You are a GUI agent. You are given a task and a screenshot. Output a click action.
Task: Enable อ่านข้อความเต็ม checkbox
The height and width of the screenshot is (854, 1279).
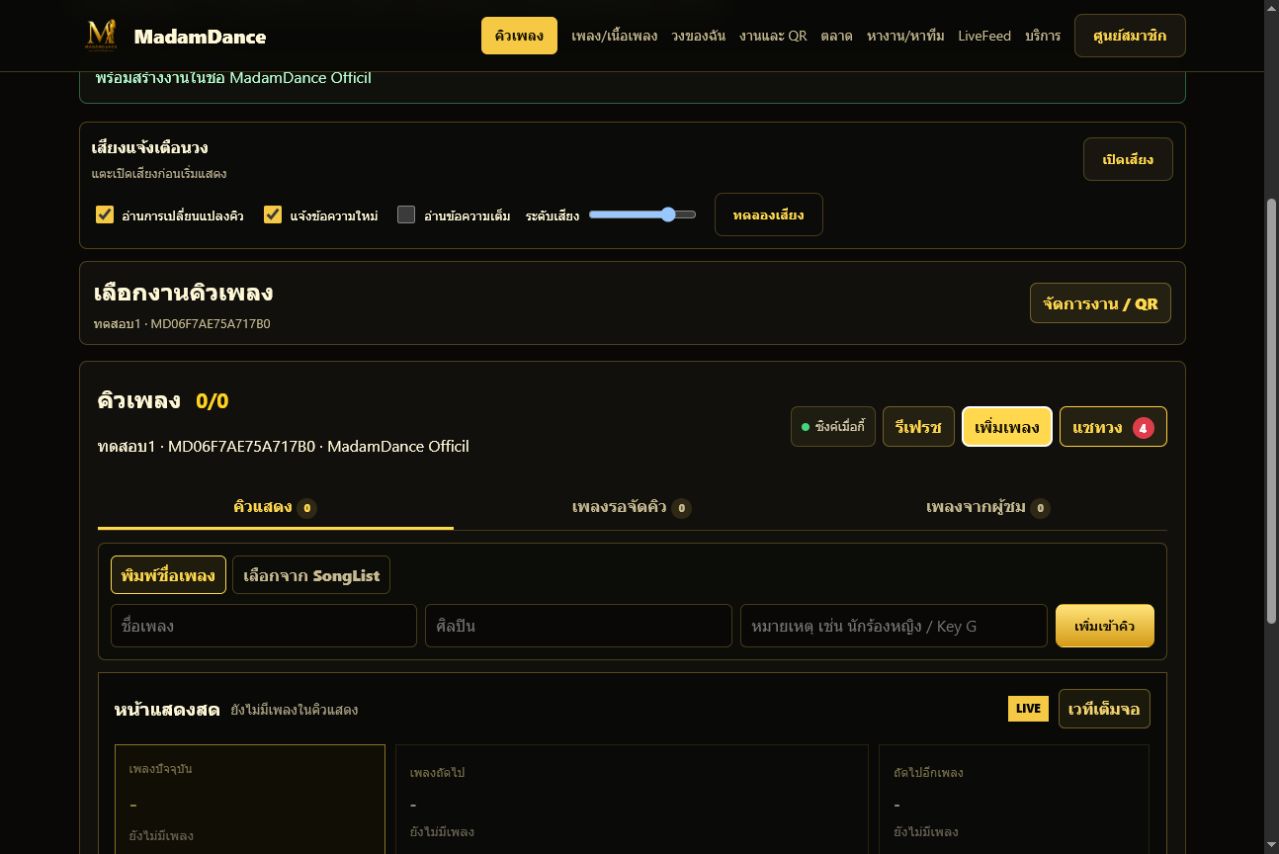(406, 214)
